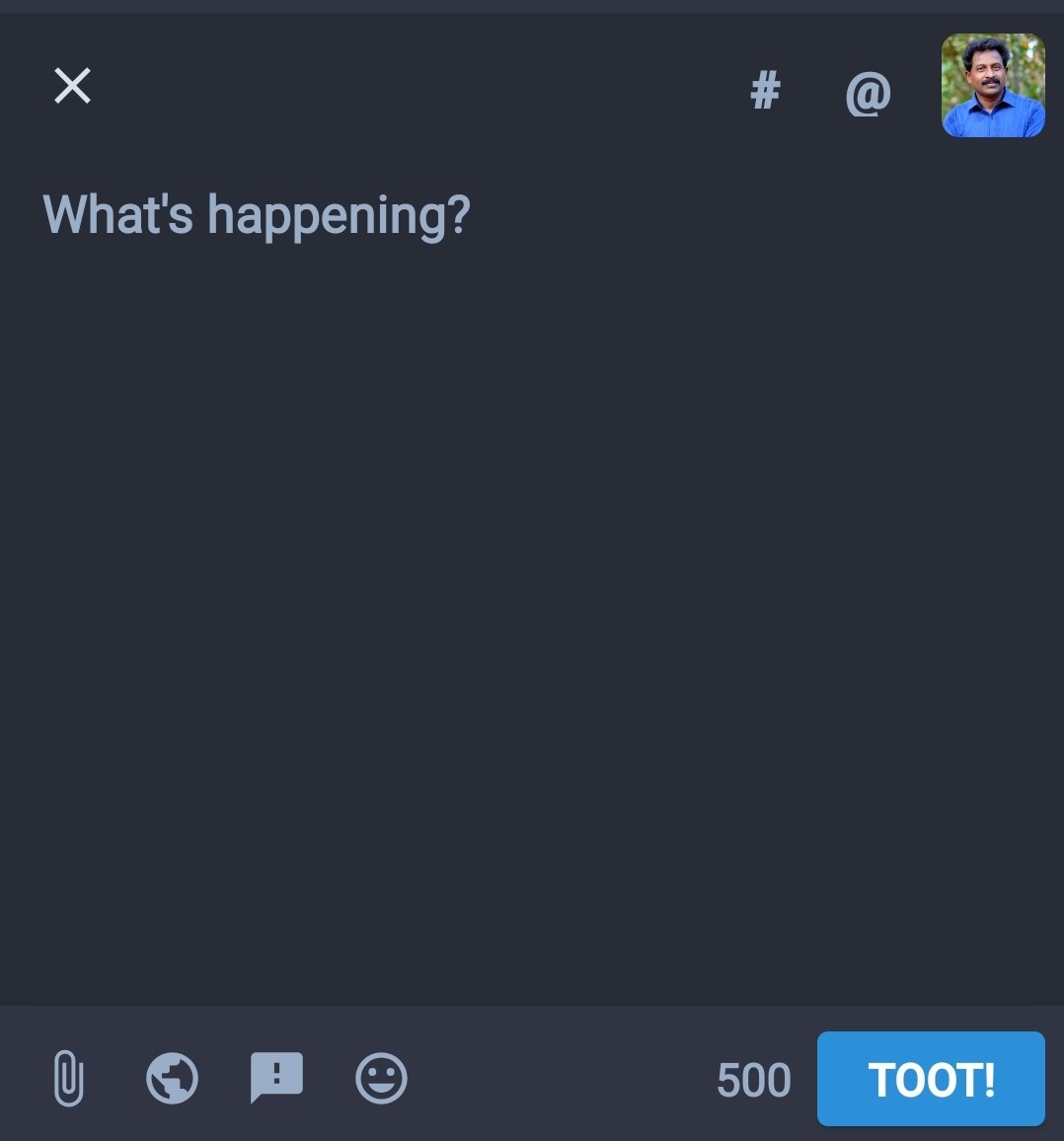Change toot privacy via the globe icon

pyautogui.click(x=172, y=1078)
